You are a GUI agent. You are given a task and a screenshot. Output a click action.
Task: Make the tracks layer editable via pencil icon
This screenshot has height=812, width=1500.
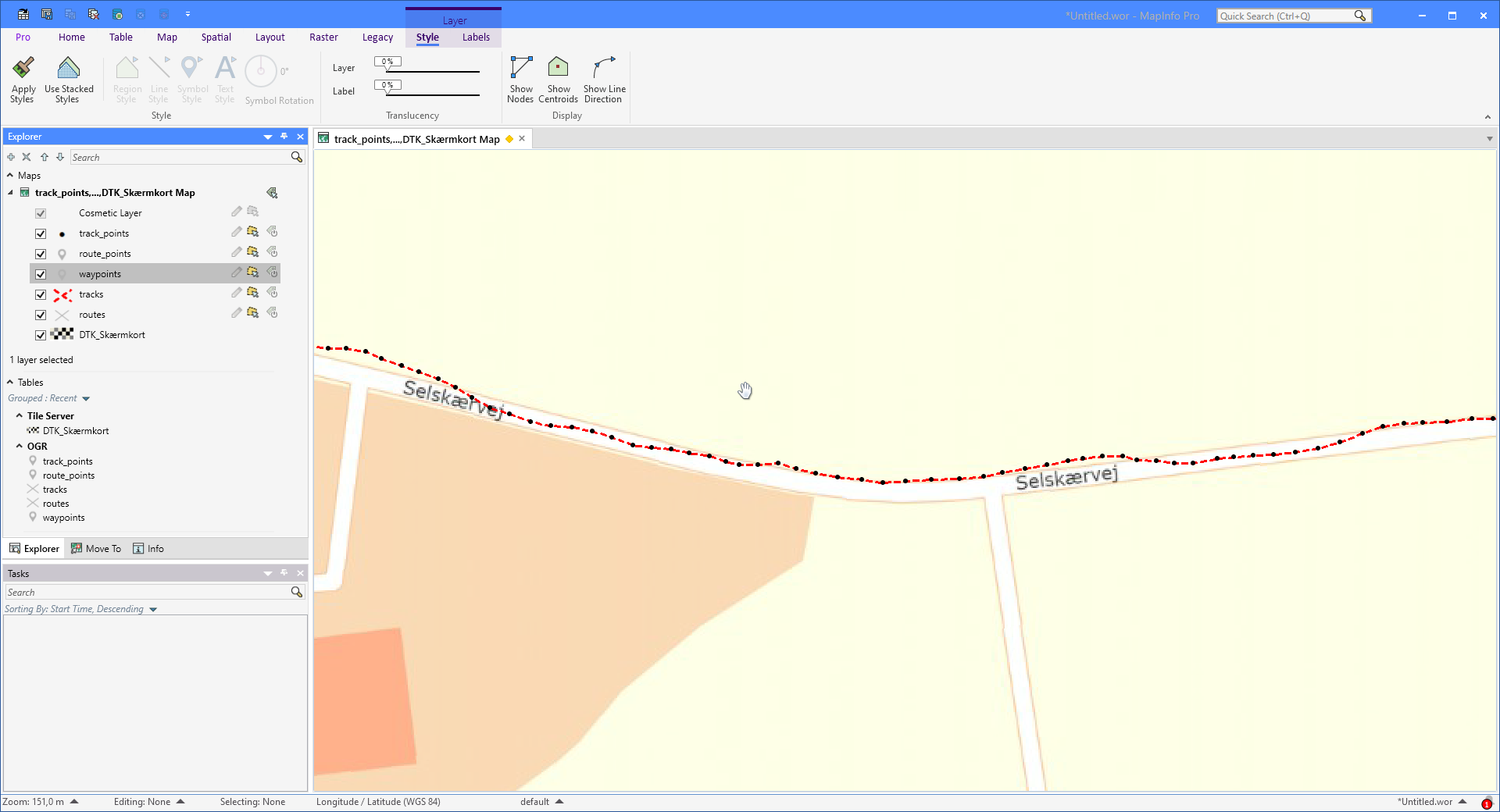(x=236, y=293)
